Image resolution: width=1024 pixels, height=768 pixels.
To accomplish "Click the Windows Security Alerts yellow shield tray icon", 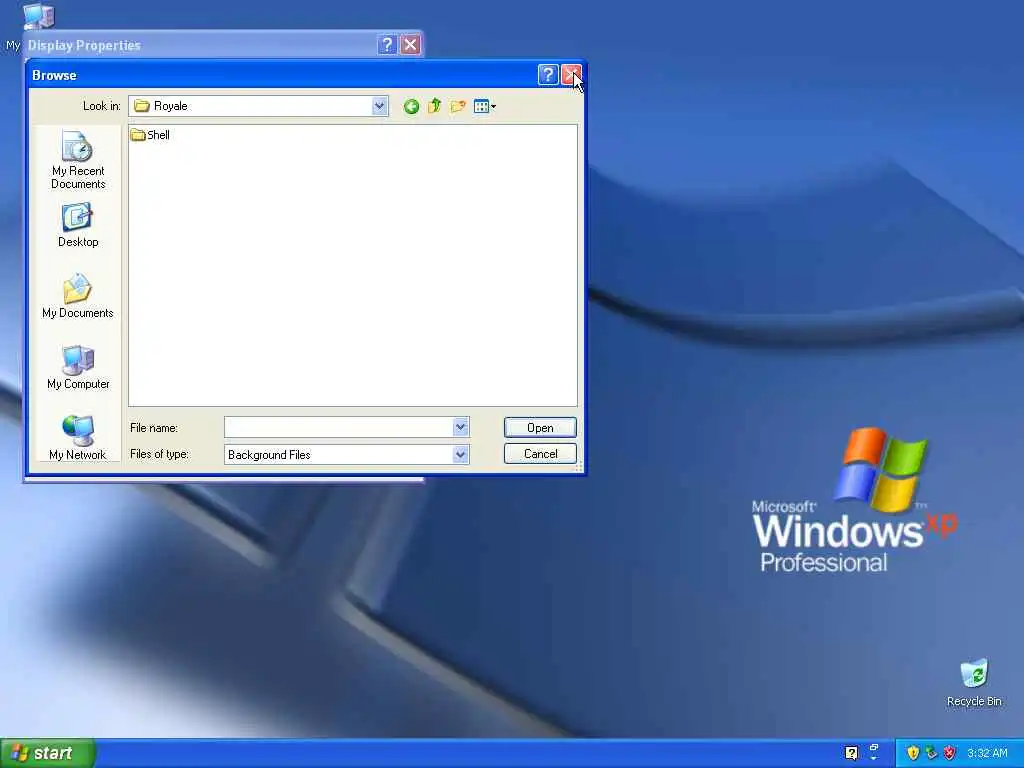I will pos(913,753).
